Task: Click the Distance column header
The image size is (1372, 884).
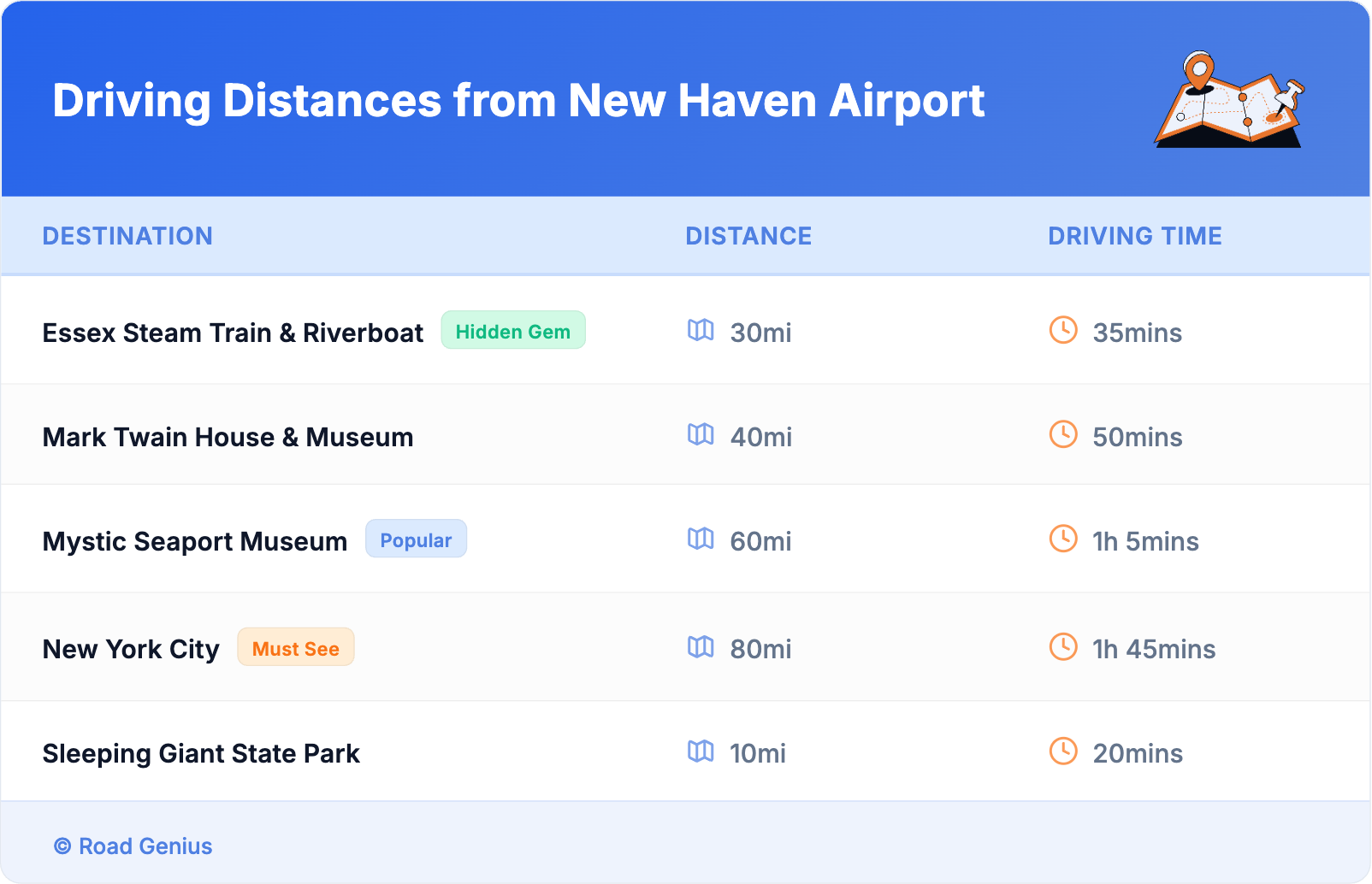Action: (748, 236)
